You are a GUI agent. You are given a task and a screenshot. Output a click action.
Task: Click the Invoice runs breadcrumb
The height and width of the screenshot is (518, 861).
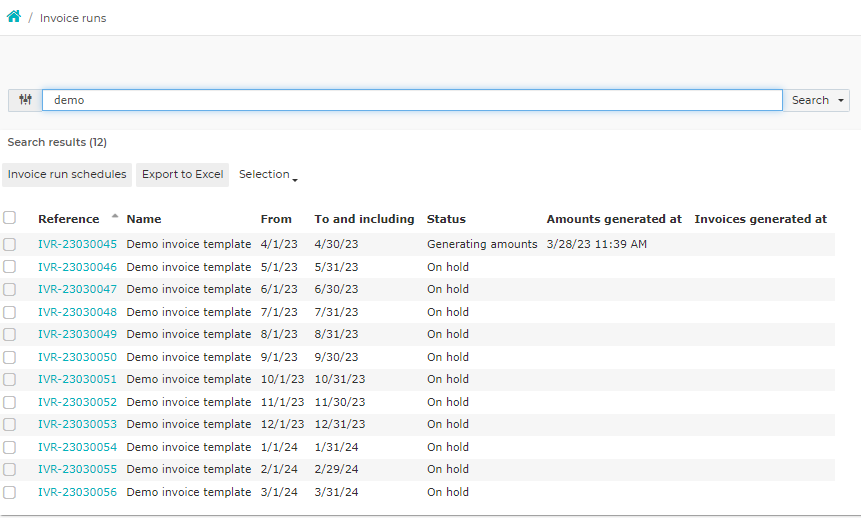73,18
